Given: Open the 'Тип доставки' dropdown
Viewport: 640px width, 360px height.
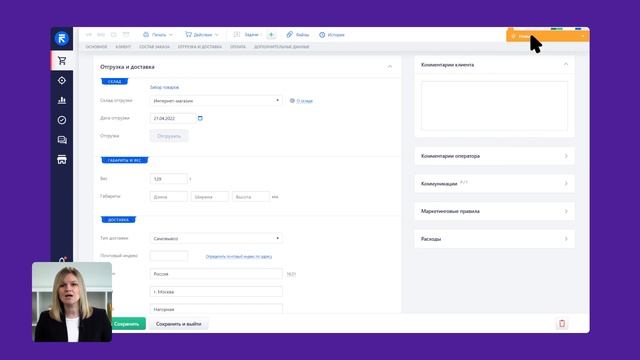Looking at the screenshot, I should tap(216, 238).
